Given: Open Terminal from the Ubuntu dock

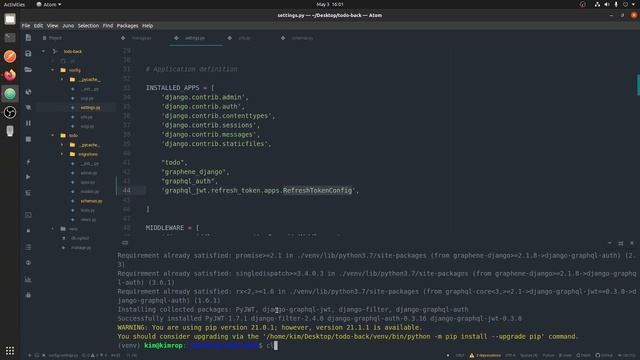Looking at the screenshot, I should coord(10,38).
